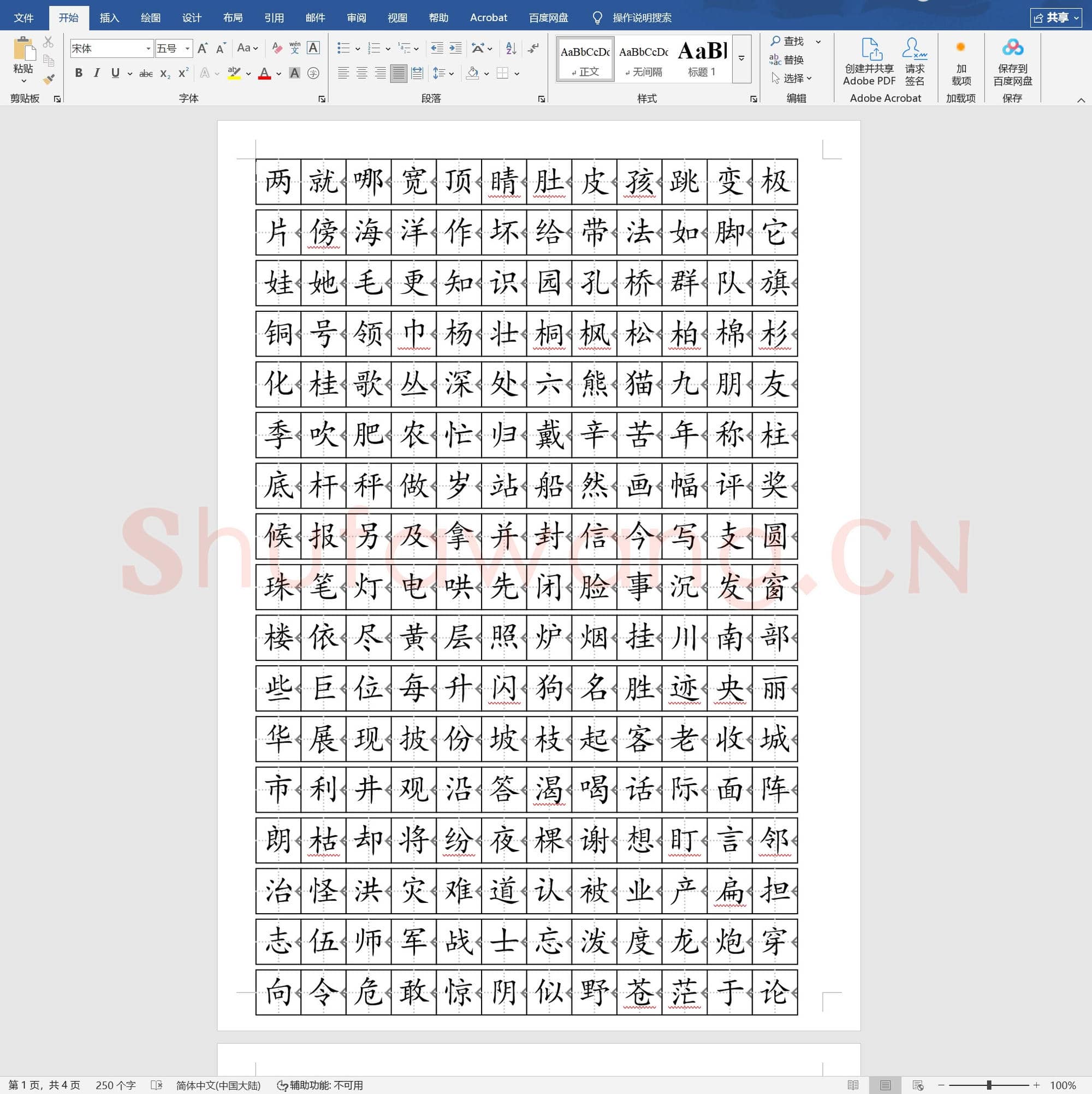Open the 视图 ribbon tab
Screen dimensions: 1092x1094
click(x=398, y=17)
